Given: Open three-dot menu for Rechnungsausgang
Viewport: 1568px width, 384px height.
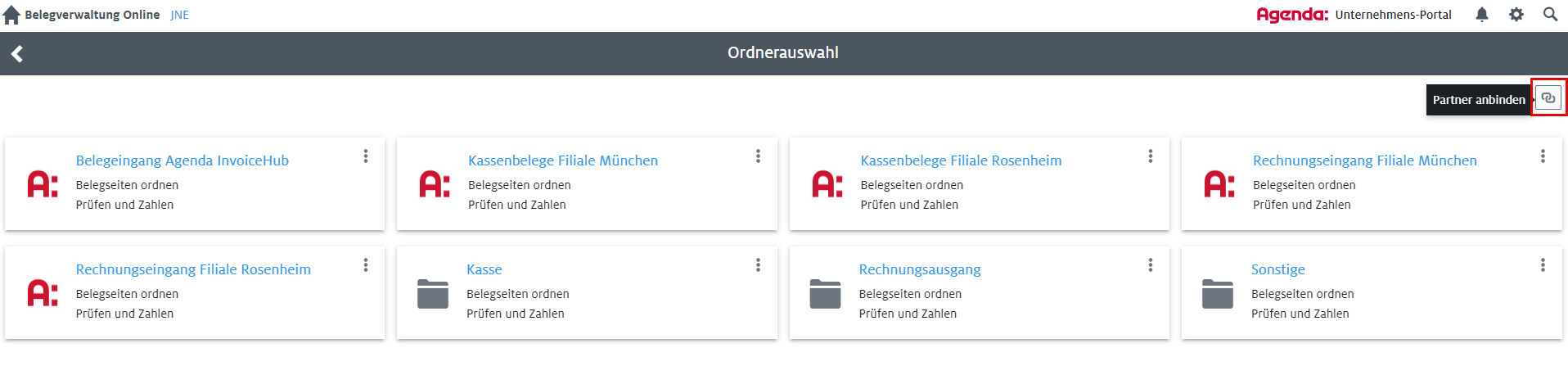Looking at the screenshot, I should pyautogui.click(x=1151, y=265).
